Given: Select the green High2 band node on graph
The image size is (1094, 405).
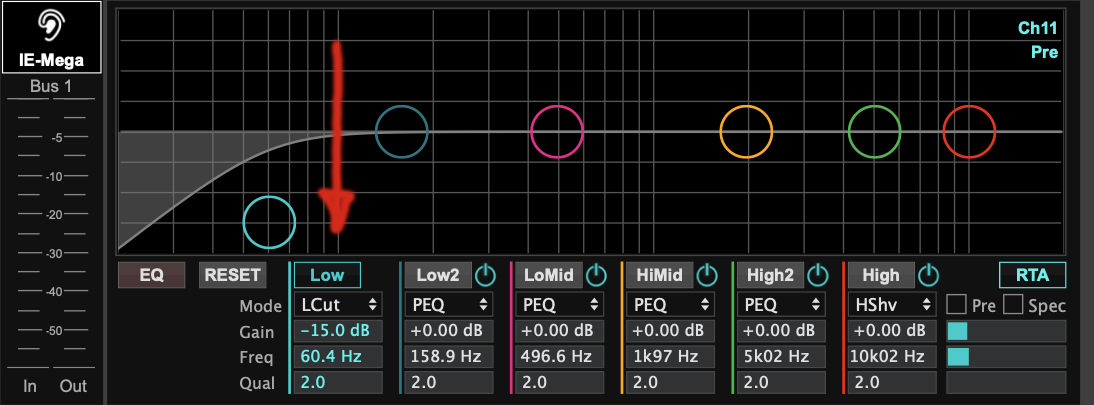Looking at the screenshot, I should (x=874, y=131).
